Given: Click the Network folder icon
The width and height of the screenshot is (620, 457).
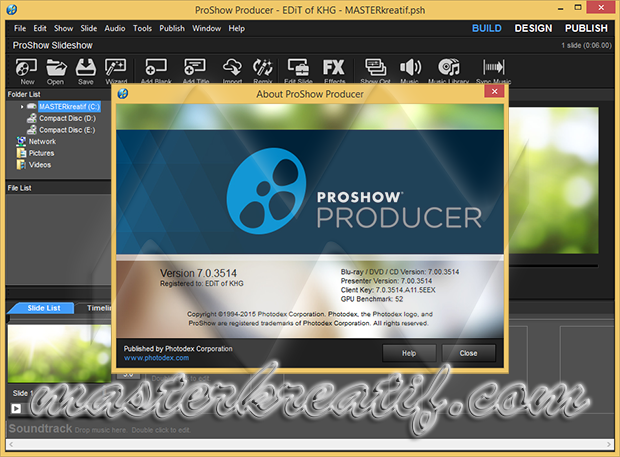Looking at the screenshot, I should pyautogui.click(x=21, y=141).
